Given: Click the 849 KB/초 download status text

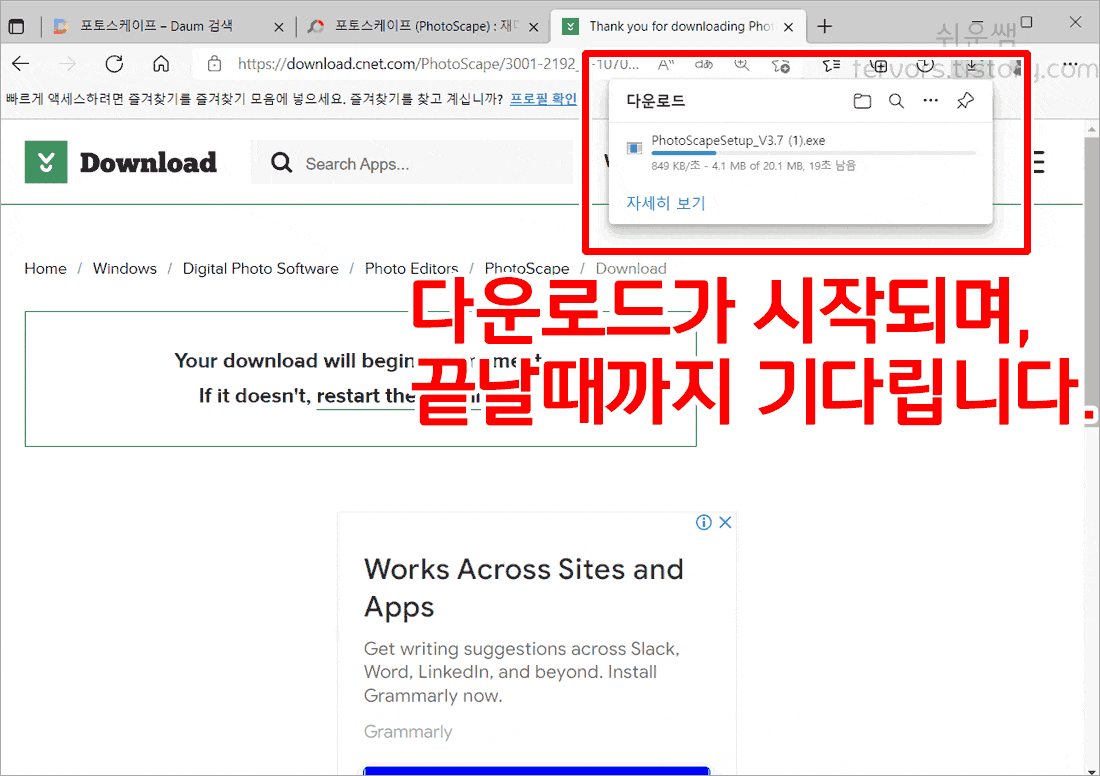Looking at the screenshot, I should (x=753, y=166).
